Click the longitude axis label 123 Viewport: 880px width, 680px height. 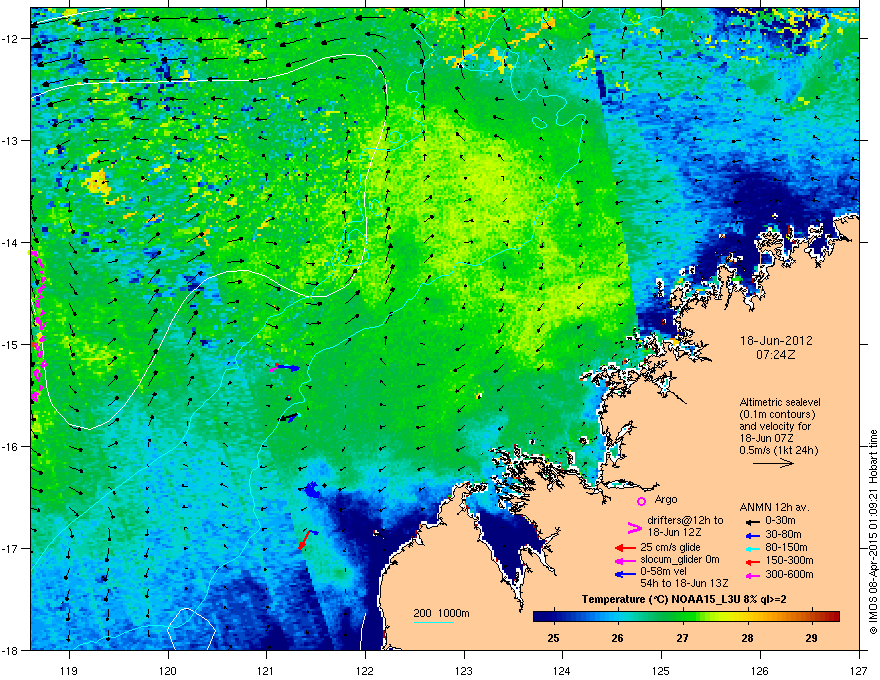pyautogui.click(x=464, y=671)
